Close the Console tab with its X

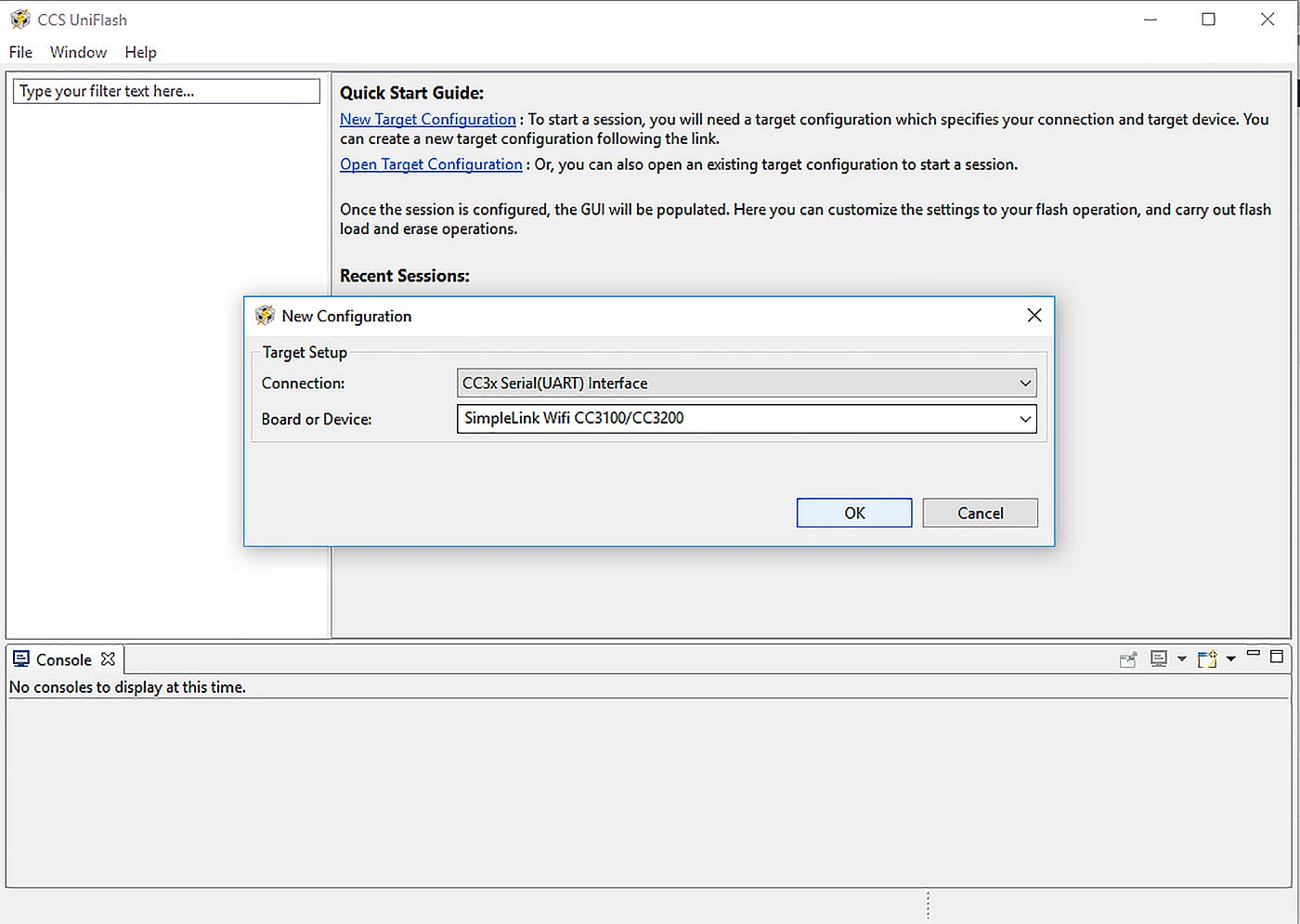(108, 659)
